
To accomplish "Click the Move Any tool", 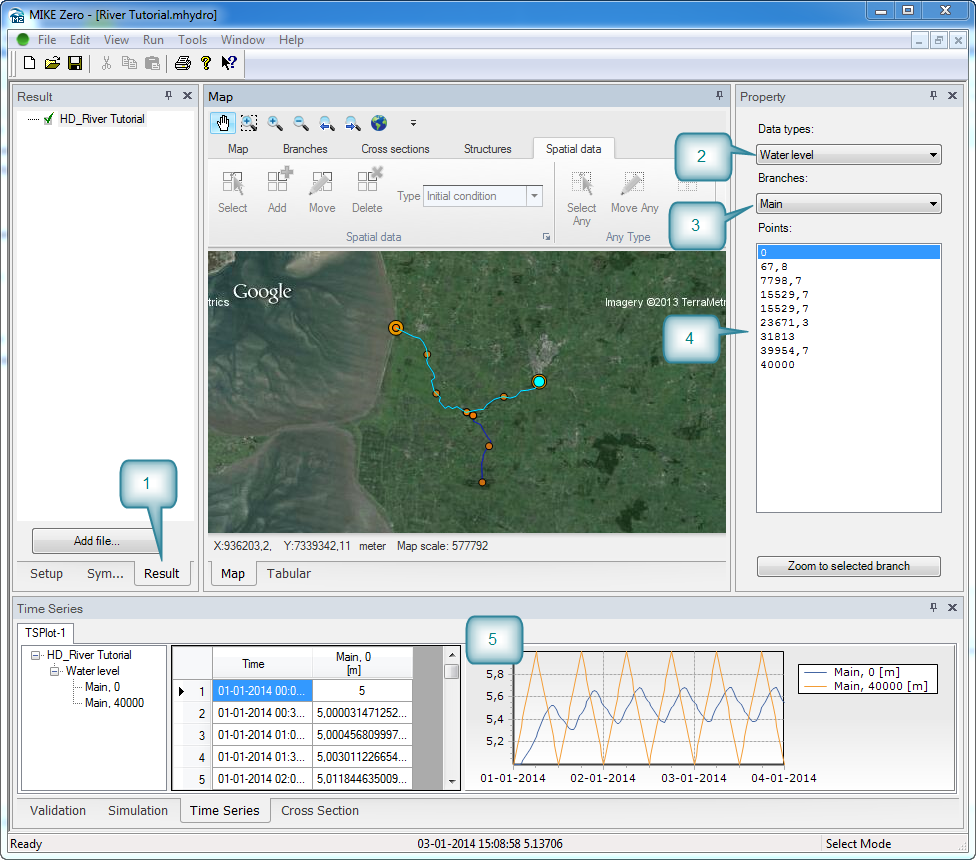I will pyautogui.click(x=634, y=192).
